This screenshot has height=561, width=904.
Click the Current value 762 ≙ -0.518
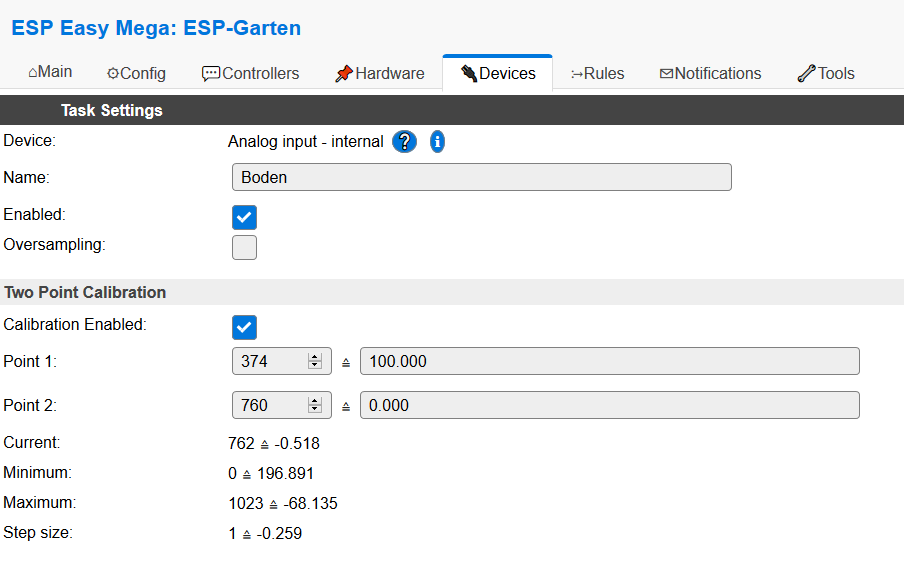[274, 443]
